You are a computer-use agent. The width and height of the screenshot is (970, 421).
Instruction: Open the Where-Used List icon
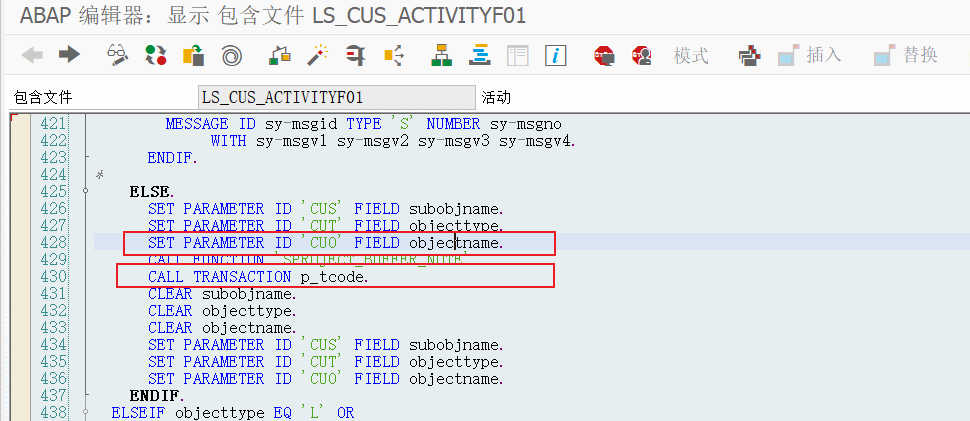coord(394,56)
